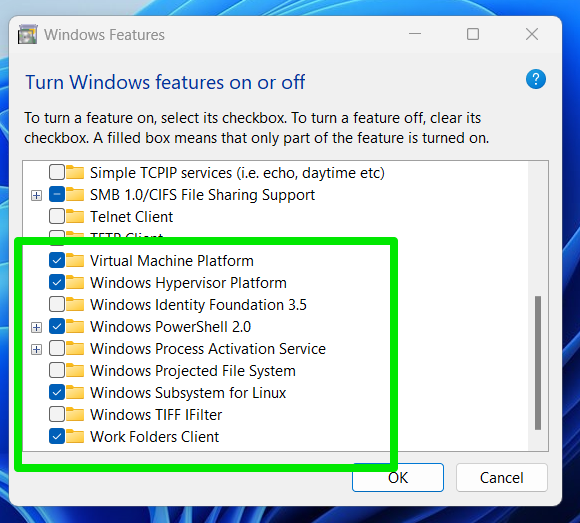Click the Simple TCPIP services folder icon
This screenshot has height=523, width=580.
75,173
